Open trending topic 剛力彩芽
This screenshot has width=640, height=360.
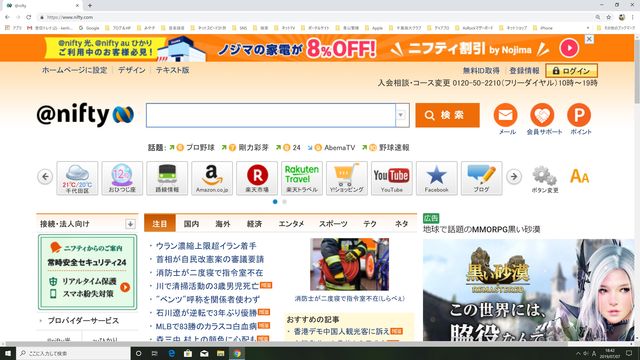pos(253,147)
